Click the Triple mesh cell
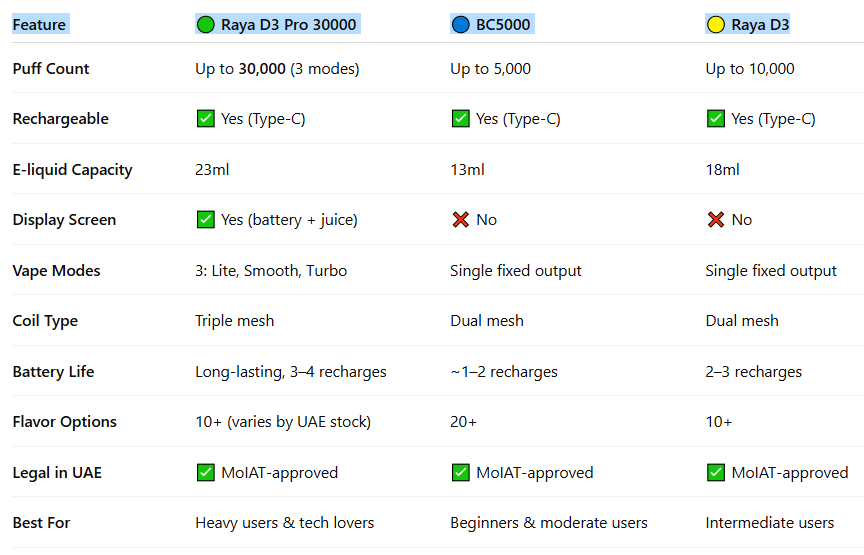 click(234, 321)
